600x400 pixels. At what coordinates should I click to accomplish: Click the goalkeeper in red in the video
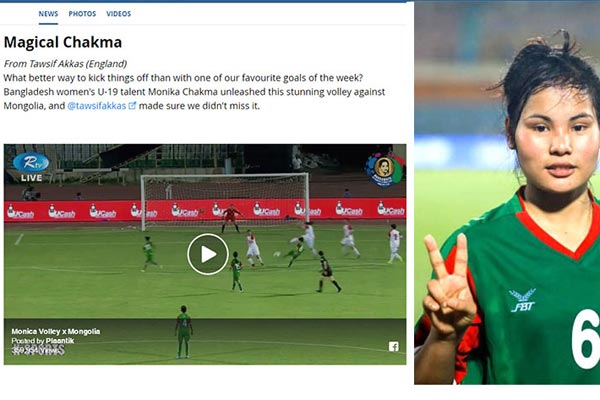click(x=231, y=219)
